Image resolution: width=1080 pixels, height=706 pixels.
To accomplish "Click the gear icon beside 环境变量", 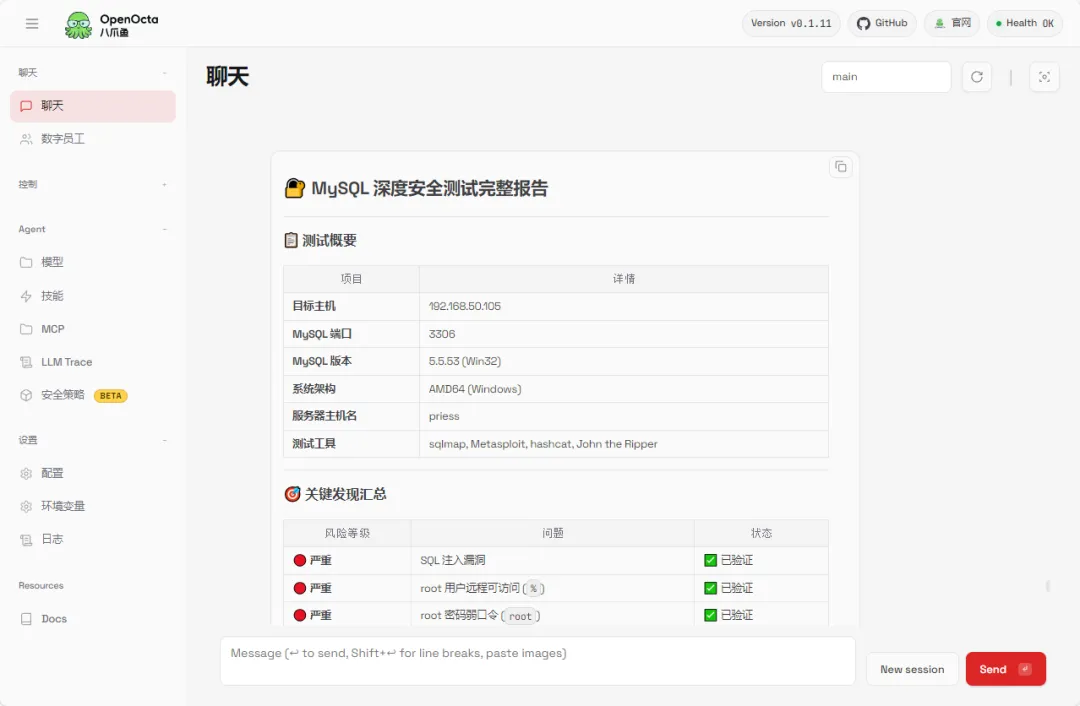I will [x=26, y=506].
